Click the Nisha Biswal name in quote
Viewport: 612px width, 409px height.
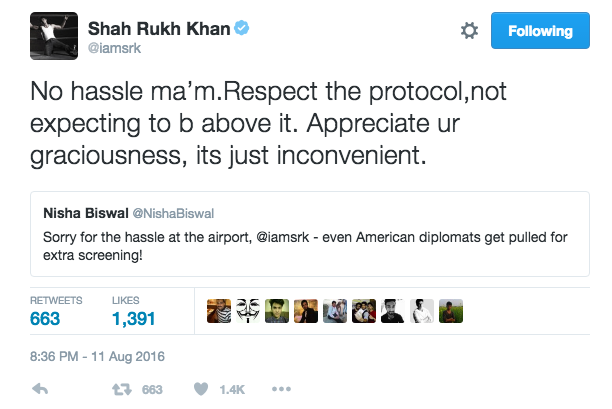(x=83, y=213)
